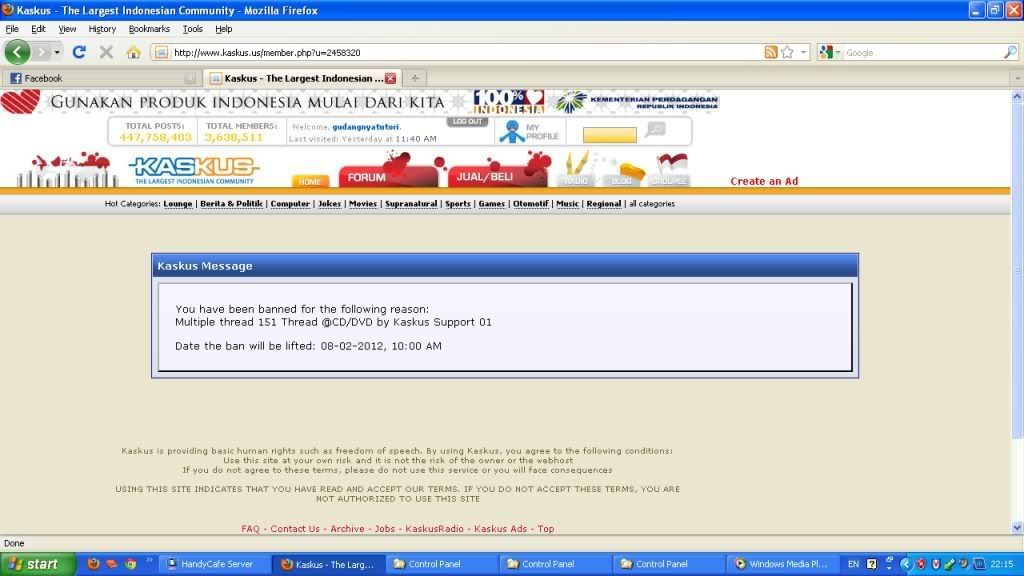The image size is (1024, 576).
Task: Click the gudangnyatutori username link
Action: click(366, 127)
